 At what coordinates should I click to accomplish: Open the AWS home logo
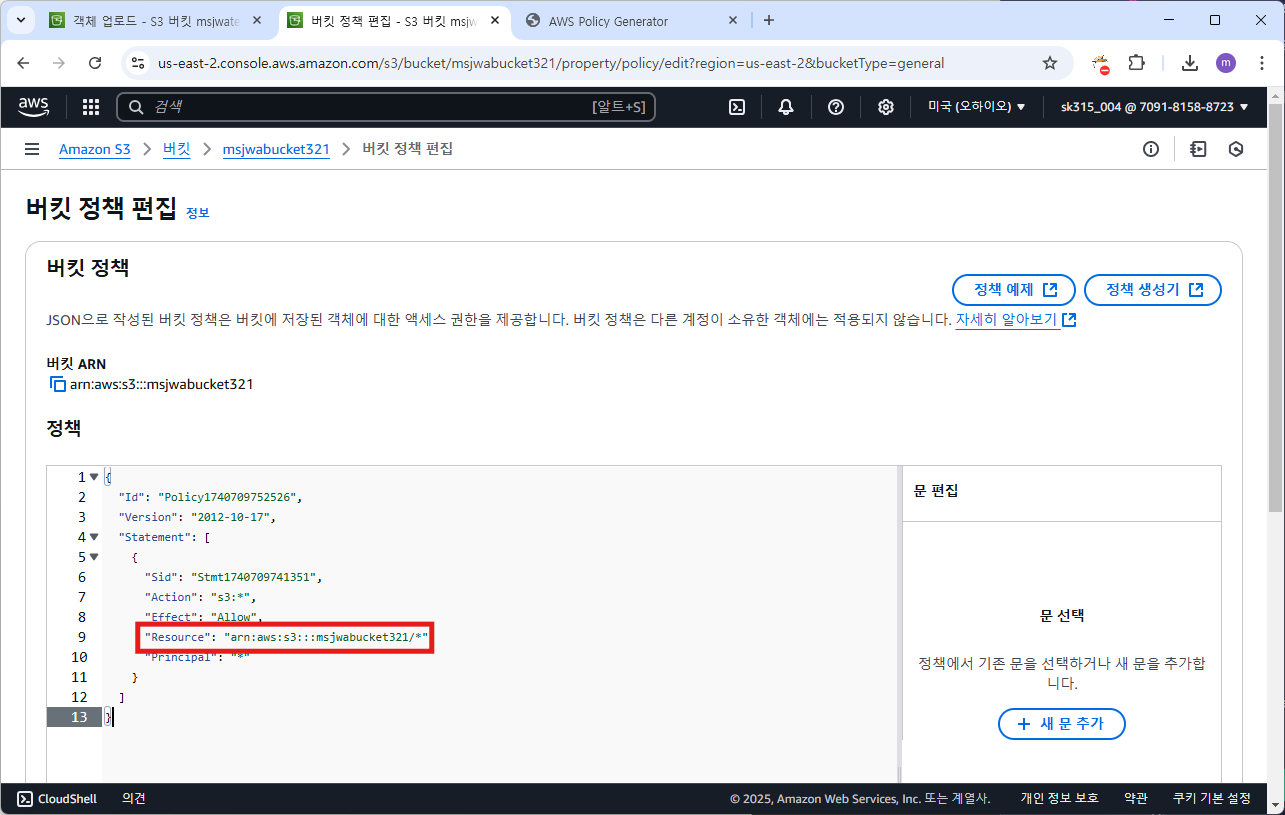(35, 107)
